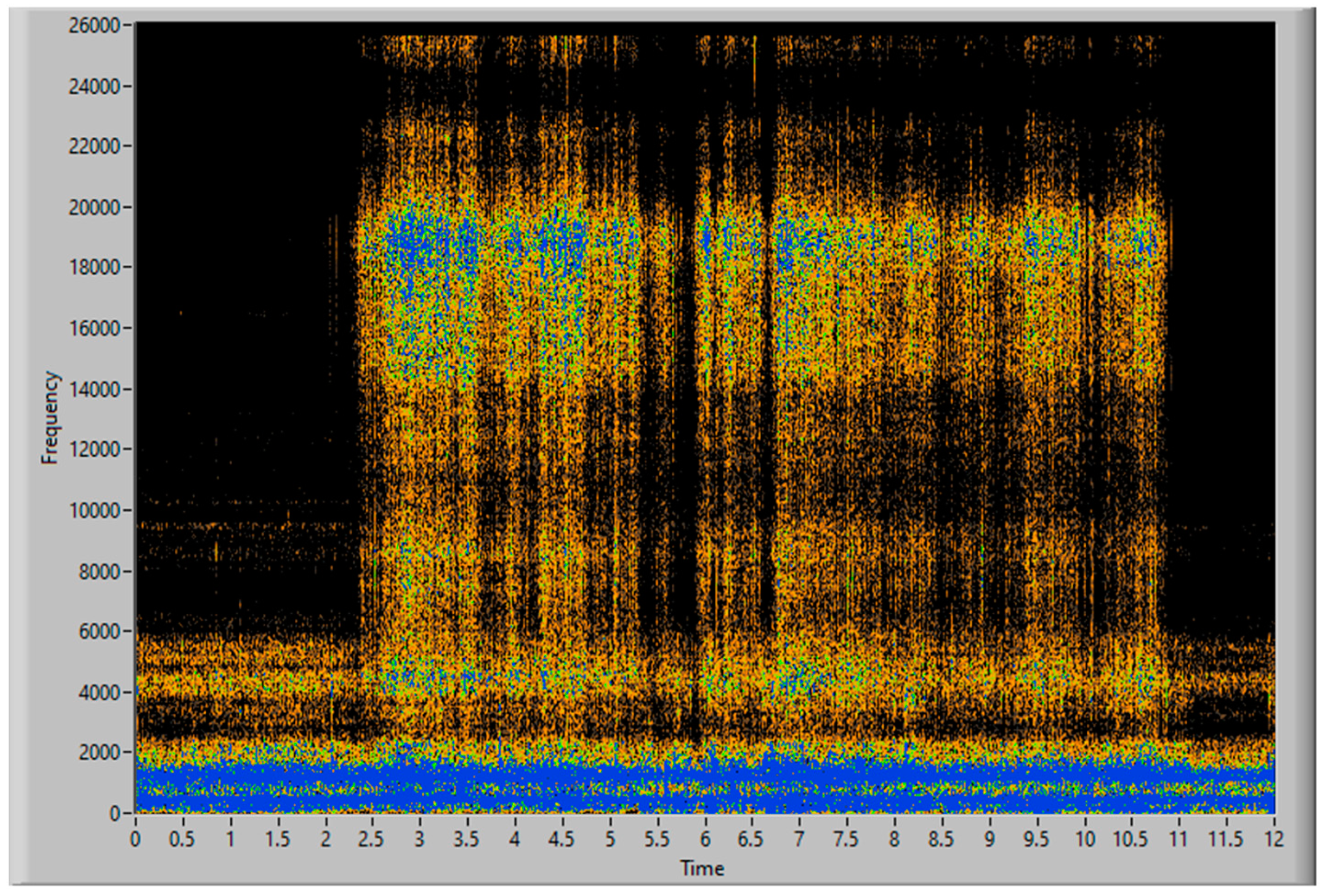Click the 8.5 time axis tick label
The height and width of the screenshot is (896, 1326).
[941, 839]
